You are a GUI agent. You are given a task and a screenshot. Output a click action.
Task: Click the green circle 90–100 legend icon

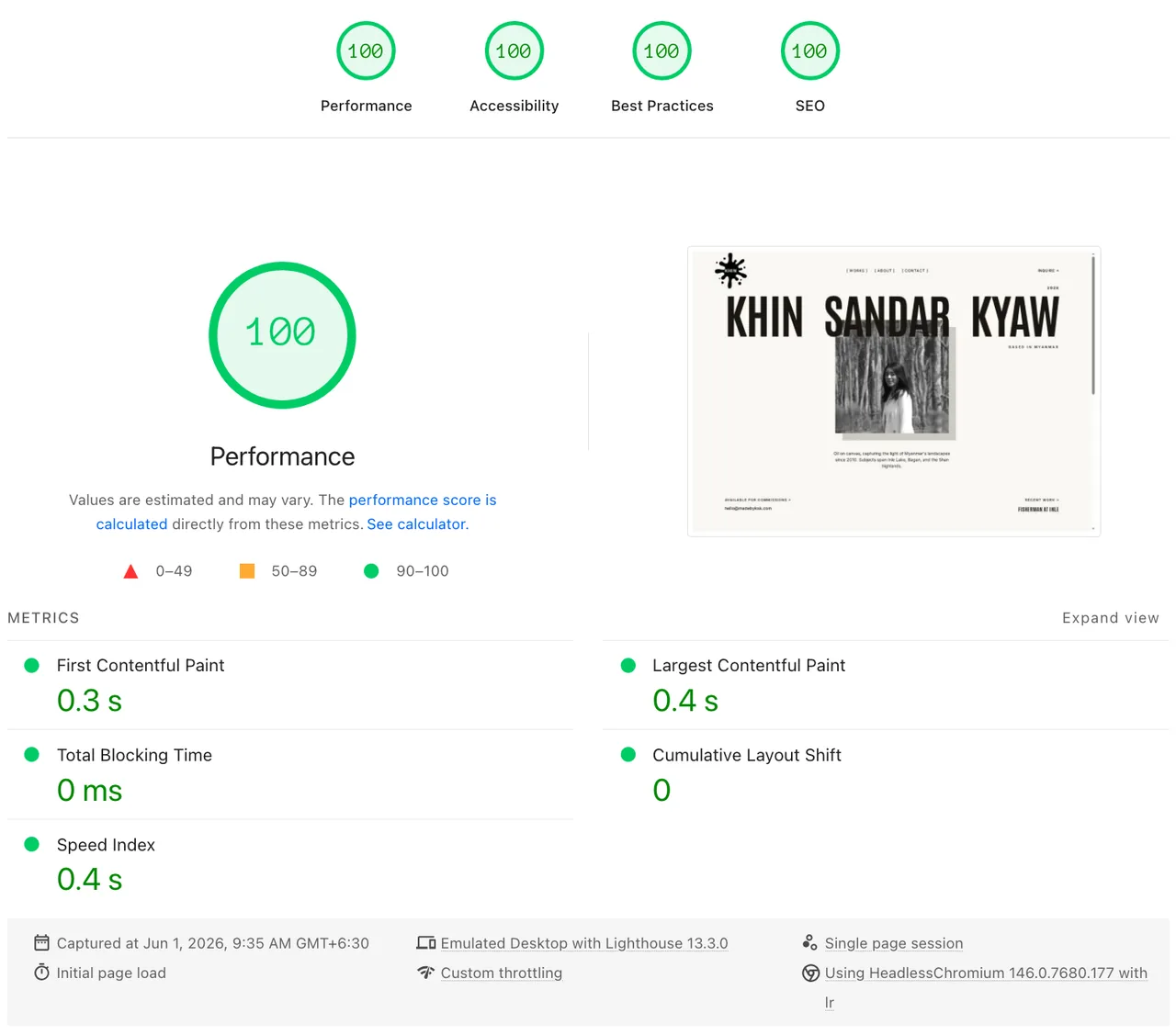point(371,571)
